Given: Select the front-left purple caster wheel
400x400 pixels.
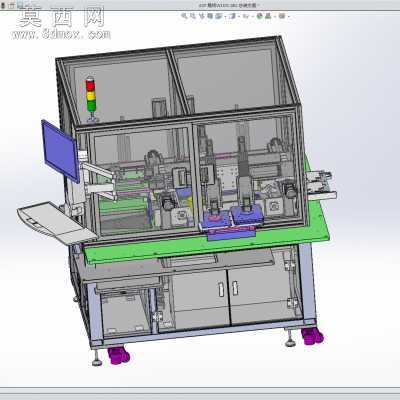Looking at the screenshot, I should [x=118, y=355].
